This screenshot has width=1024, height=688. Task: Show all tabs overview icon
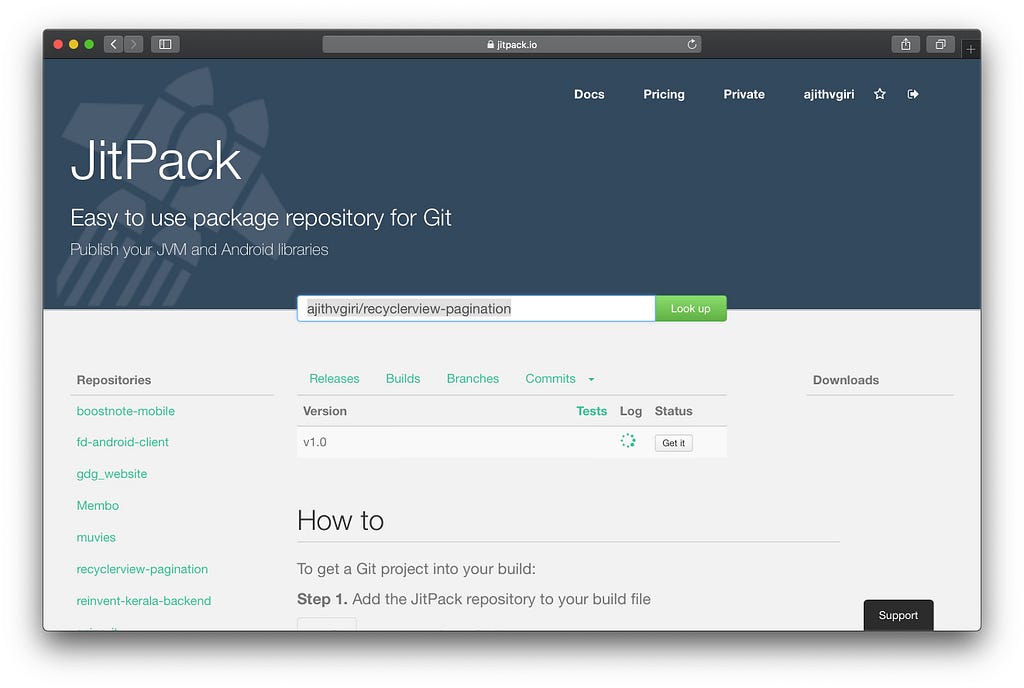tap(940, 44)
